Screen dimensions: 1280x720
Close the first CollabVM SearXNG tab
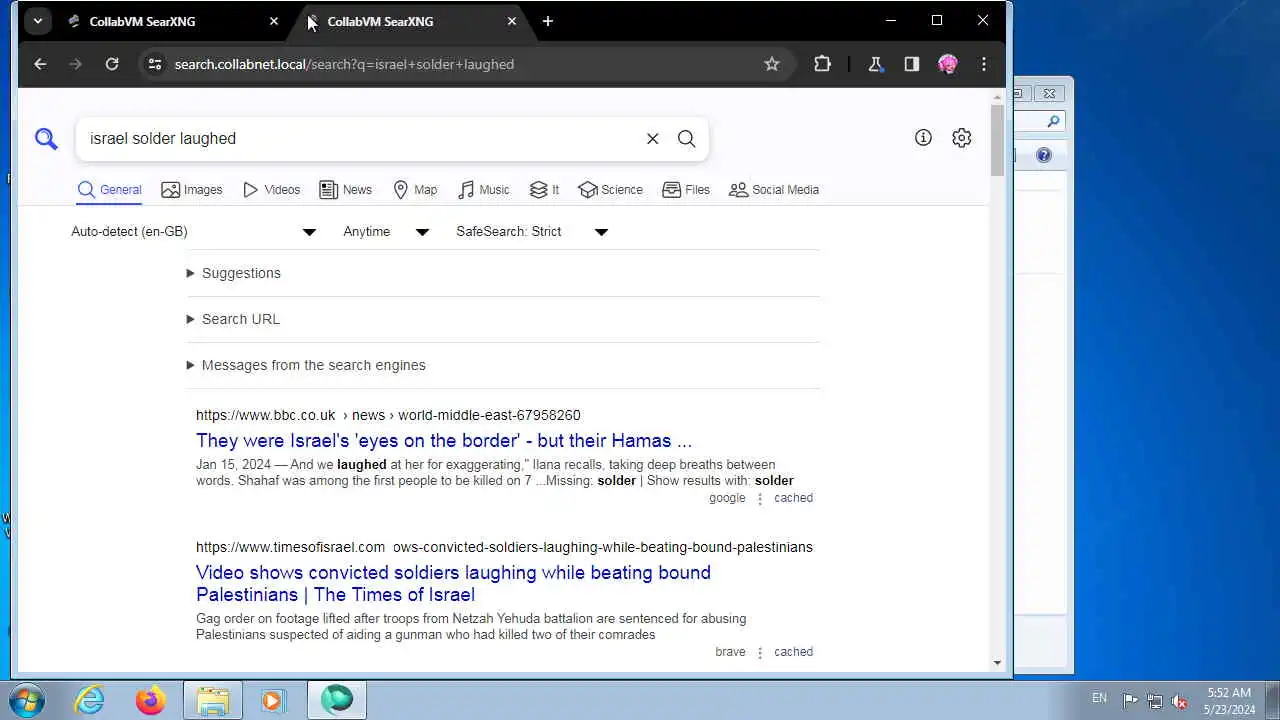[x=274, y=21]
